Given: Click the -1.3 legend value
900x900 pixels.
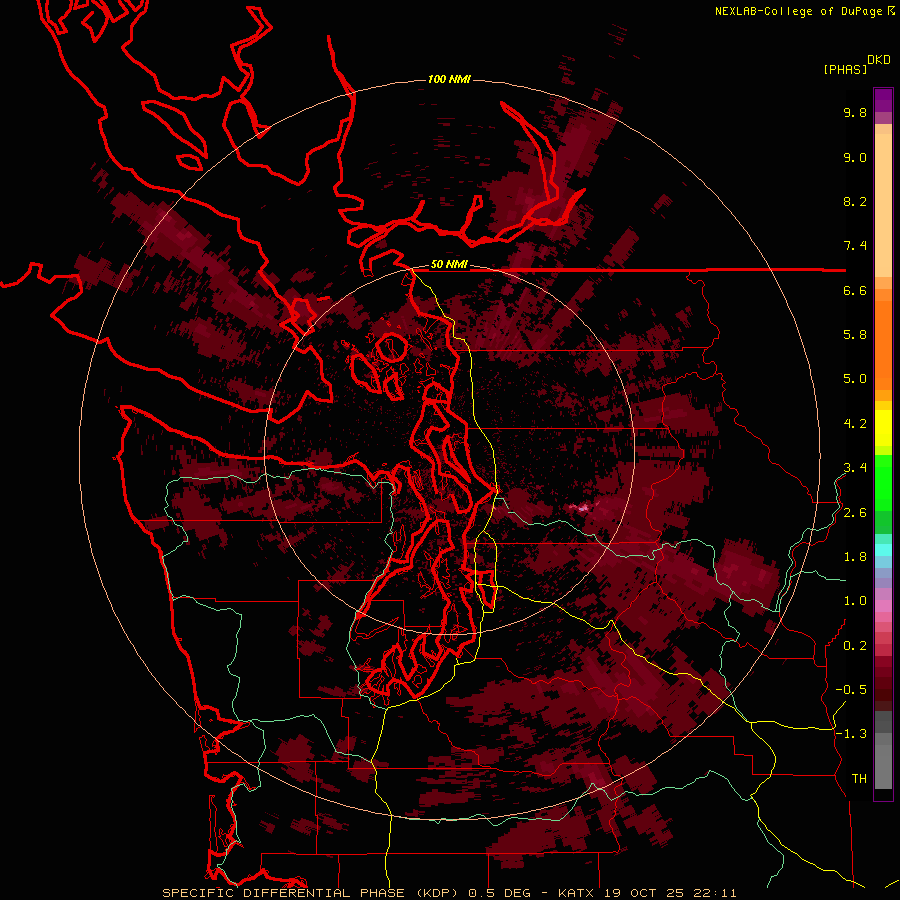Looking at the screenshot, I should tap(851, 734).
